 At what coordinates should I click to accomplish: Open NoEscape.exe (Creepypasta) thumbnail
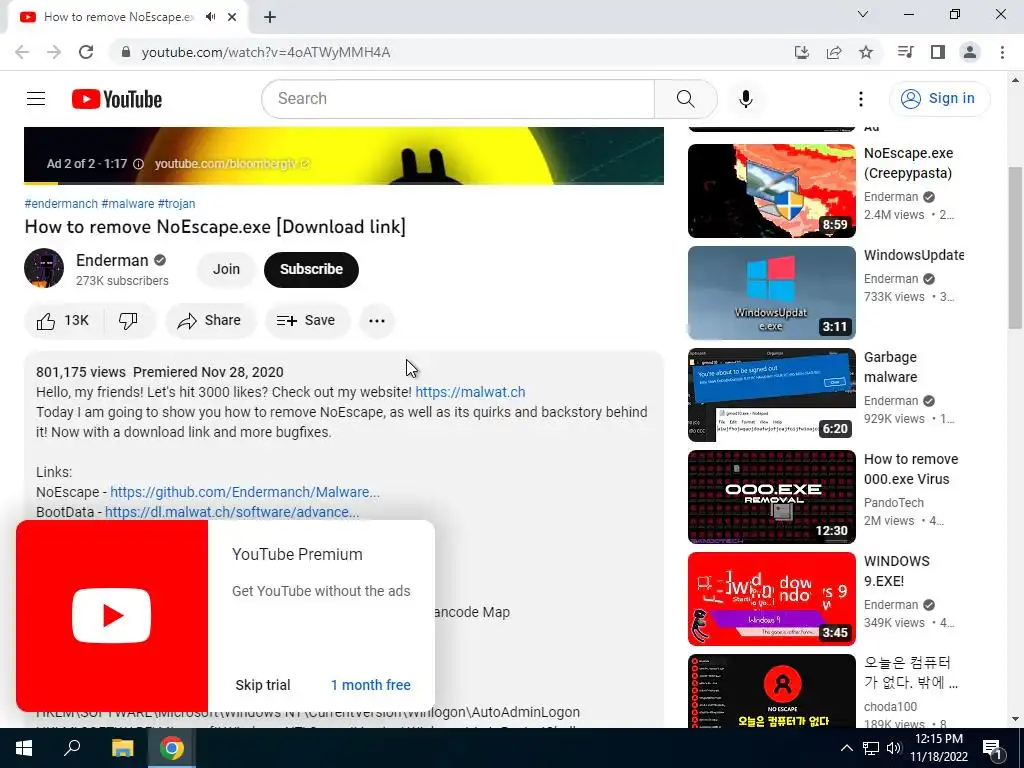pos(772,191)
